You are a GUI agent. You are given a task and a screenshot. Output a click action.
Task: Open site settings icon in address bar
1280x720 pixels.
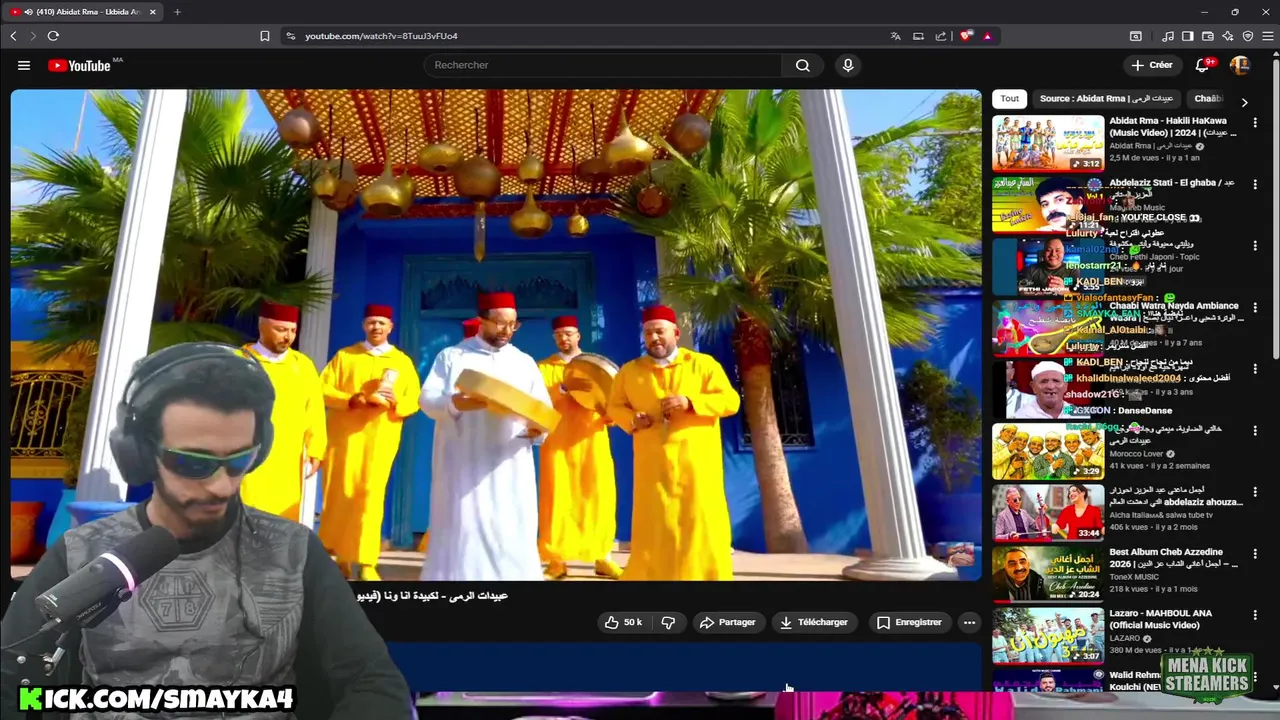pos(291,36)
